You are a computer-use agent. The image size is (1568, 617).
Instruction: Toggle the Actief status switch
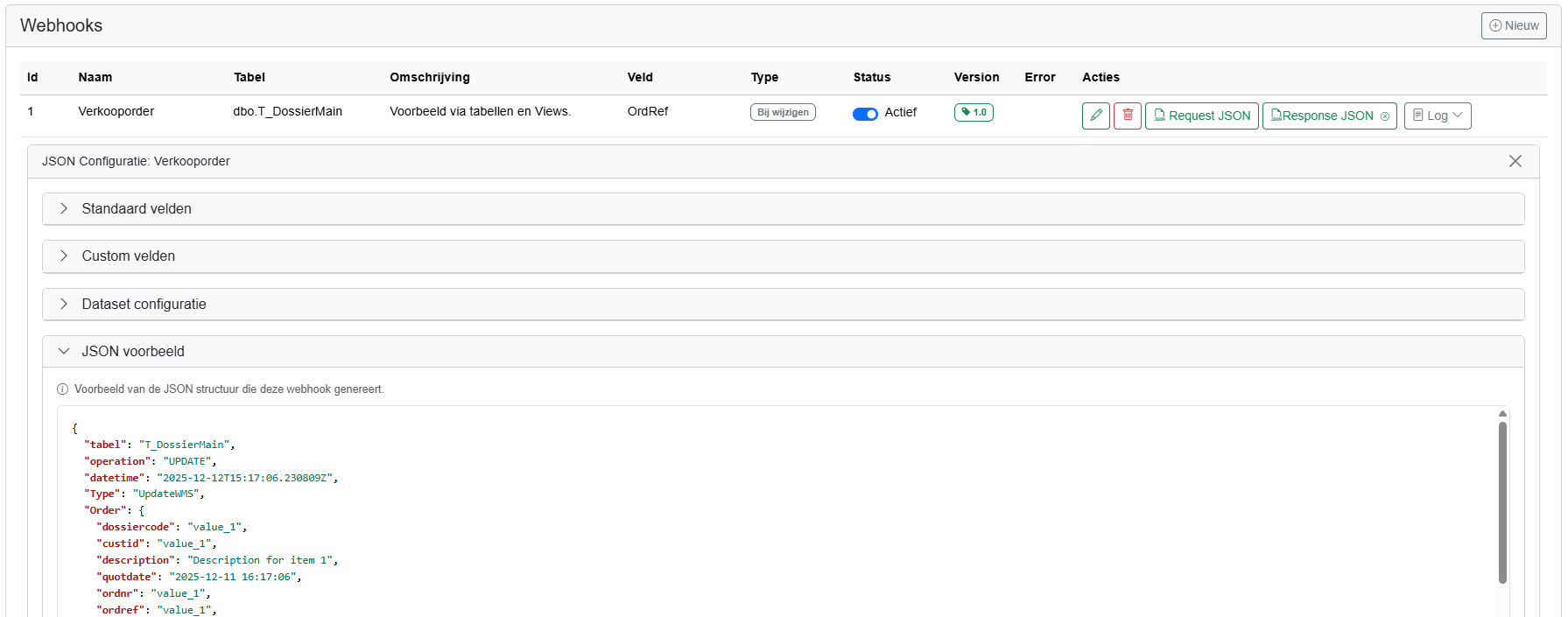[x=865, y=114]
